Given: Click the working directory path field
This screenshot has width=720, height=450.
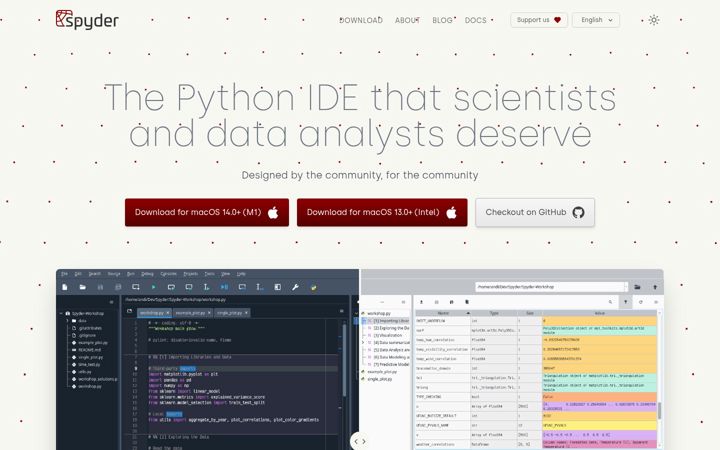Looking at the screenshot, I should [x=550, y=287].
